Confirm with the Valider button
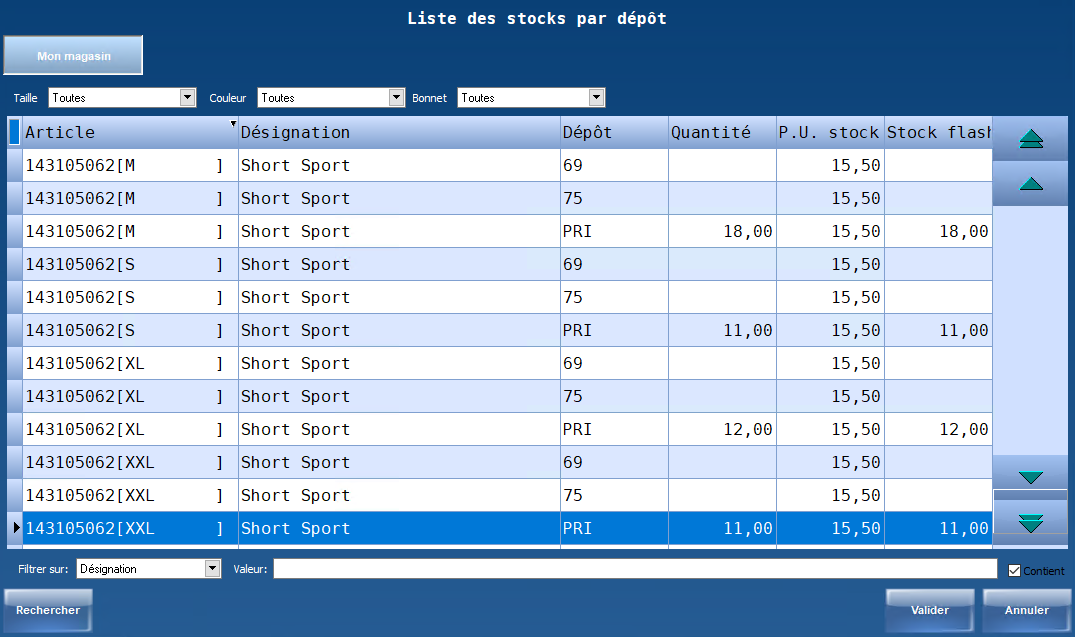The width and height of the screenshot is (1075, 637). (x=929, y=610)
